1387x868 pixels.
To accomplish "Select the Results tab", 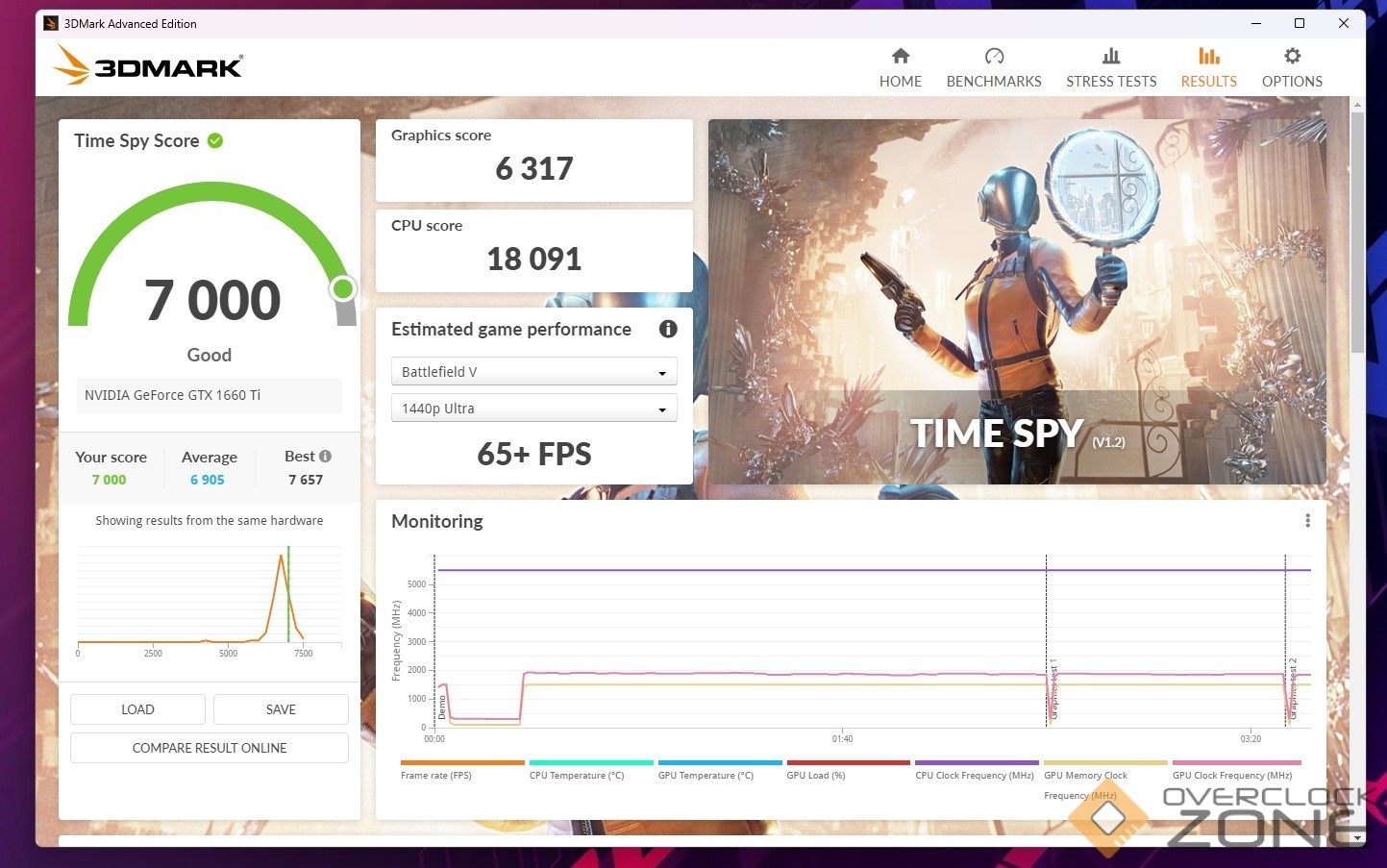I will coord(1208,67).
